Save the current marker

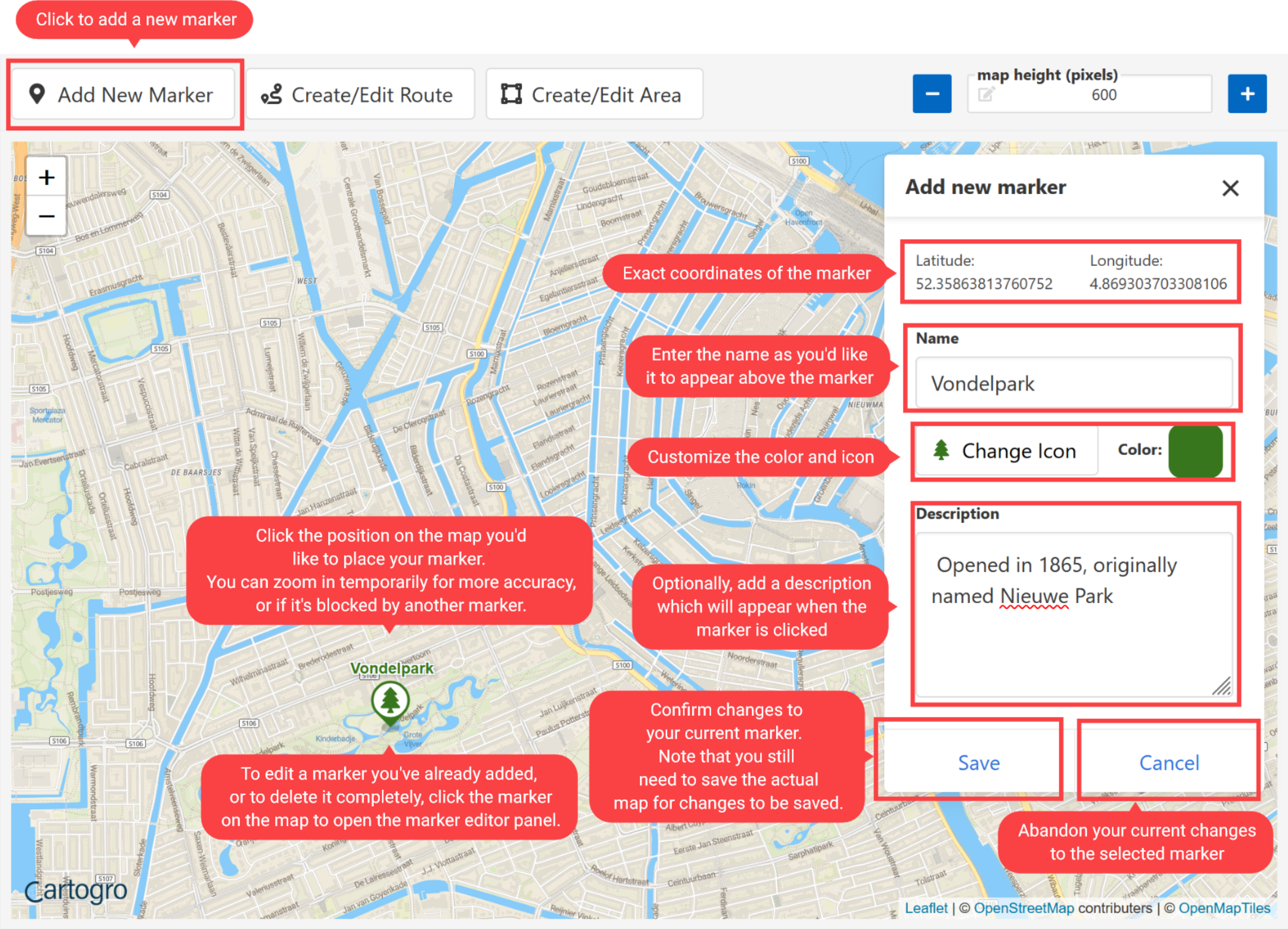[978, 762]
